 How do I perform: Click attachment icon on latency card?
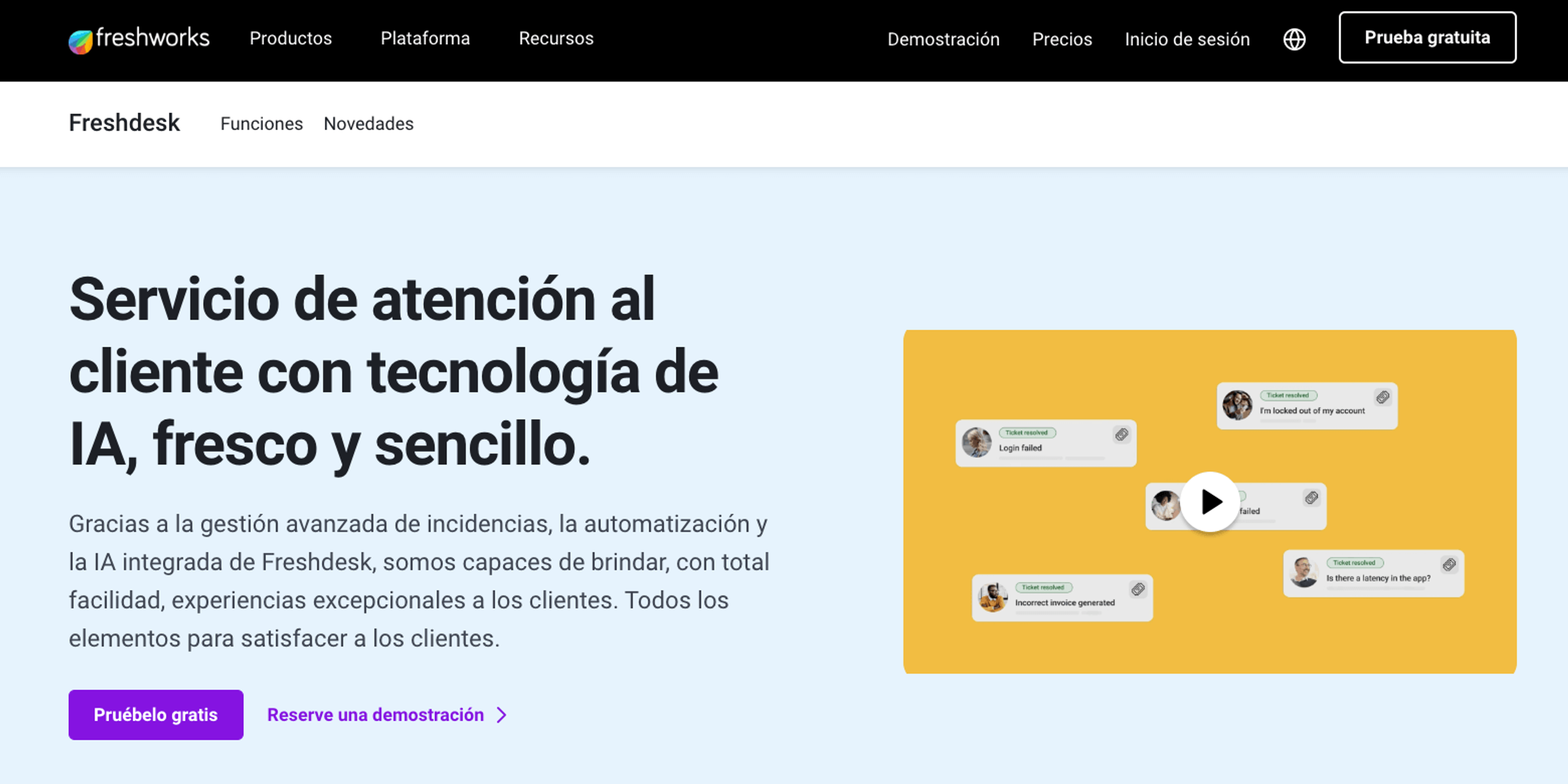tap(1449, 564)
